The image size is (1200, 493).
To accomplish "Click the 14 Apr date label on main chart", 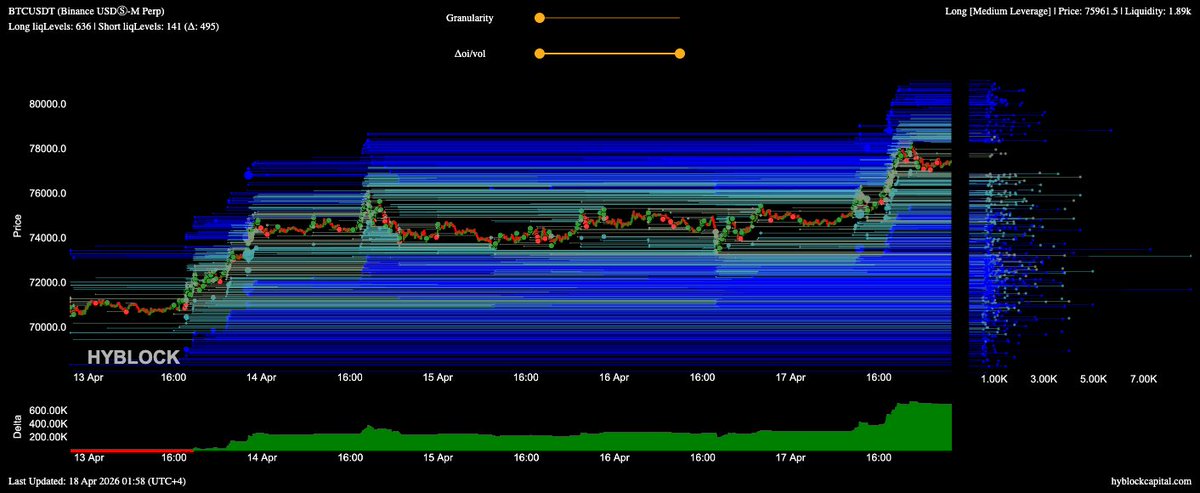I will [x=261, y=378].
